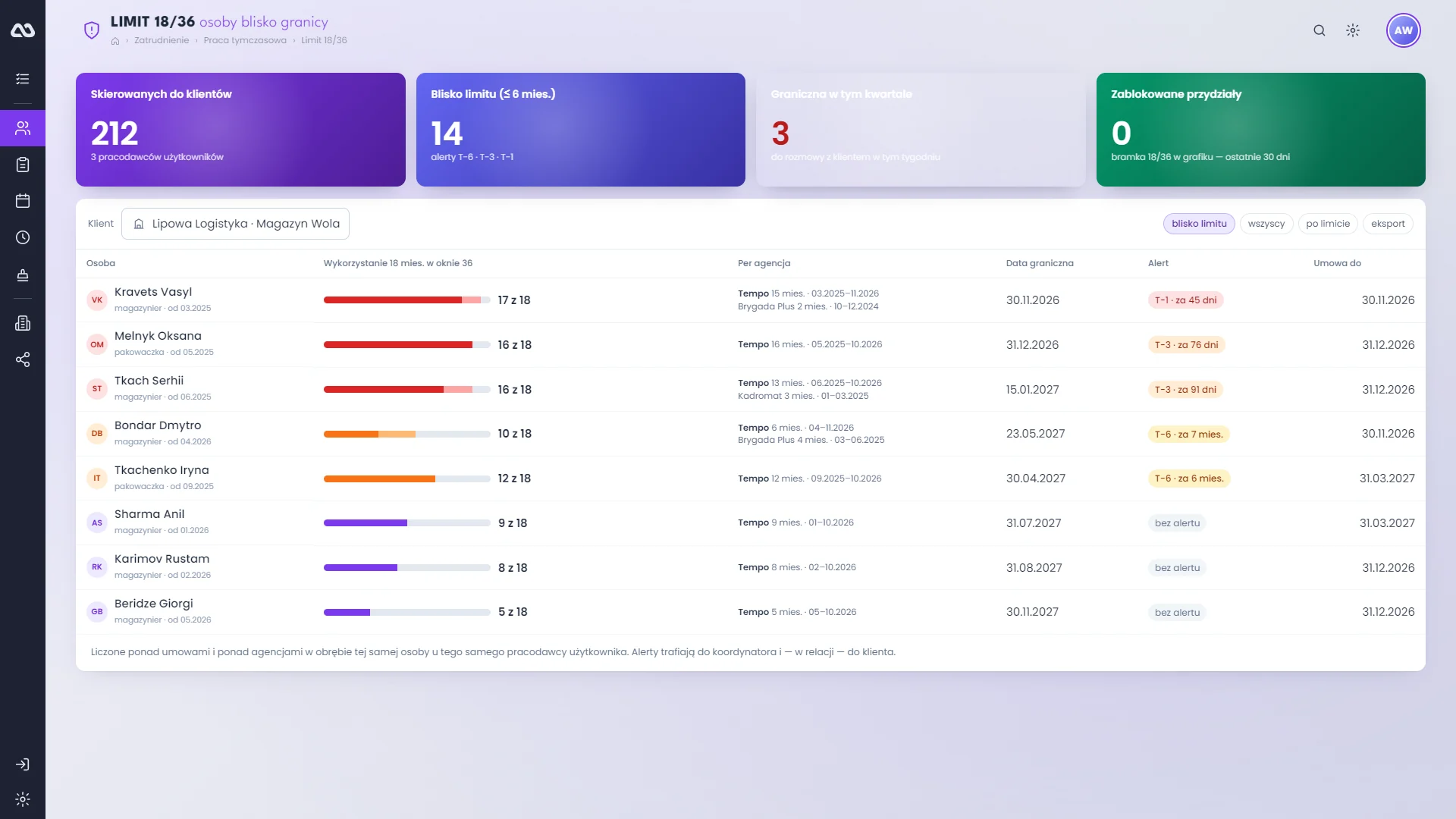Open the stamp sidebar icon
Screen dimensions: 1456x819
pyautogui.click(x=23, y=275)
